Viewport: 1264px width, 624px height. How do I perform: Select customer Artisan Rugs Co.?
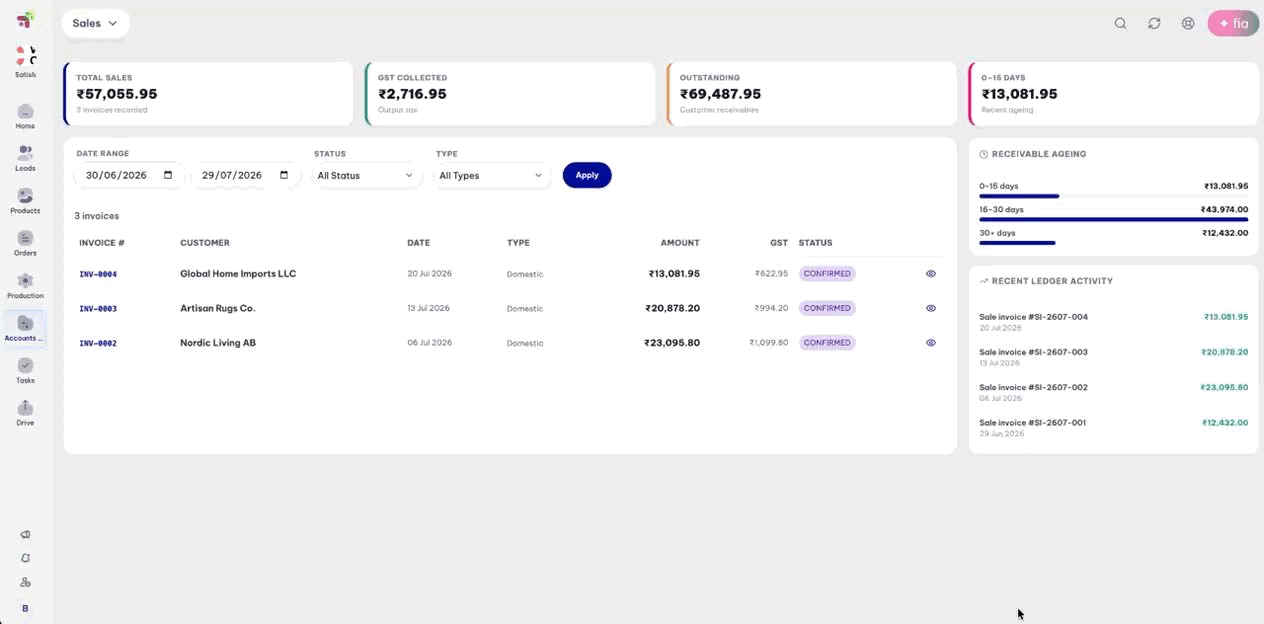click(218, 308)
